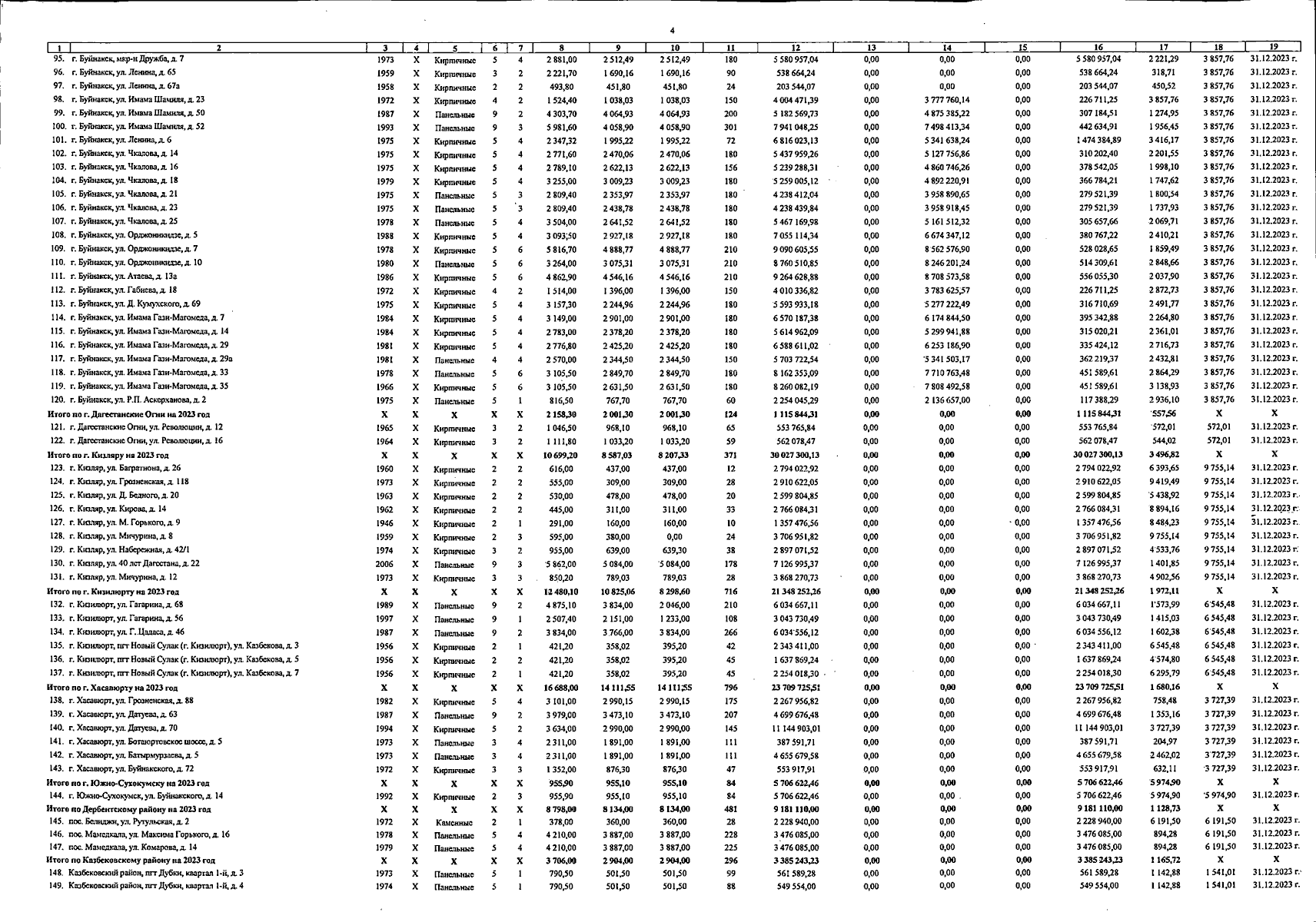Screen dimensions: 1316x922
Task: Select column 16 header cell
Action: point(1098,48)
